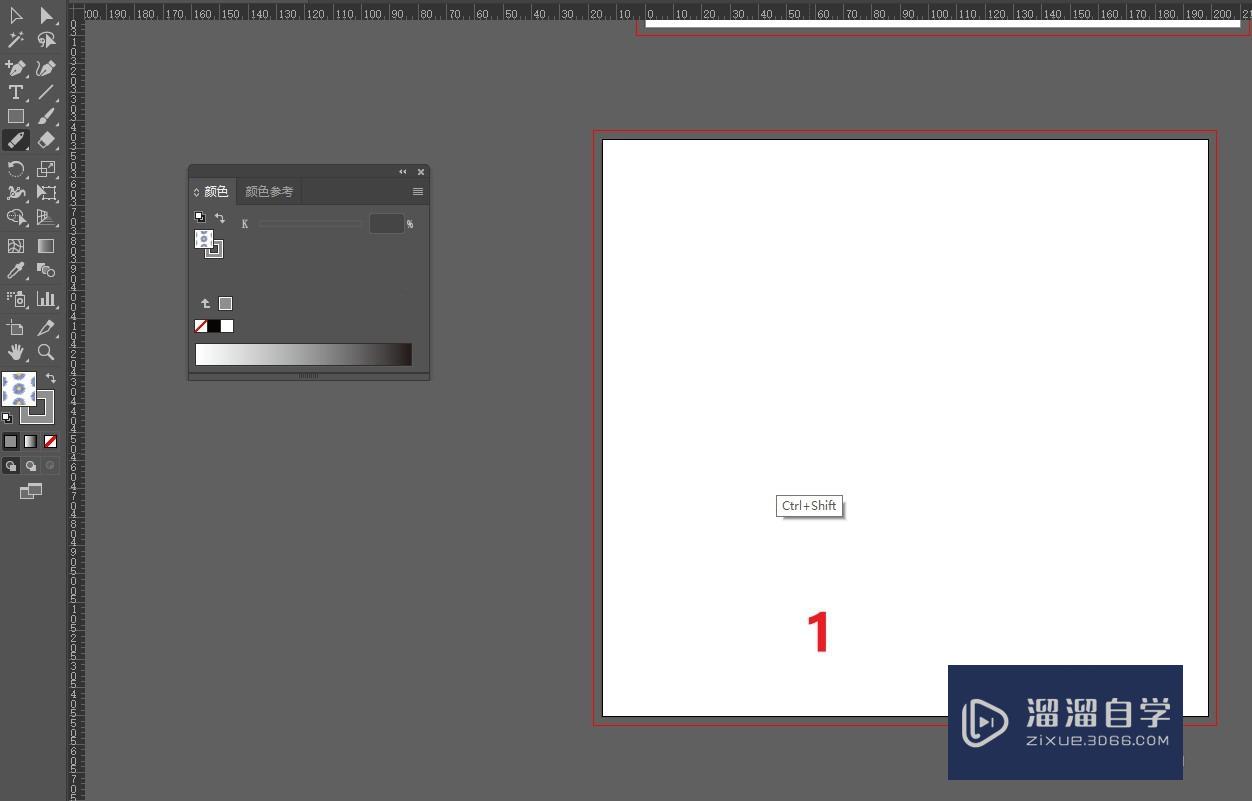Enable Draw Normal mode
This screenshot has height=801, width=1252.
pos(11,466)
